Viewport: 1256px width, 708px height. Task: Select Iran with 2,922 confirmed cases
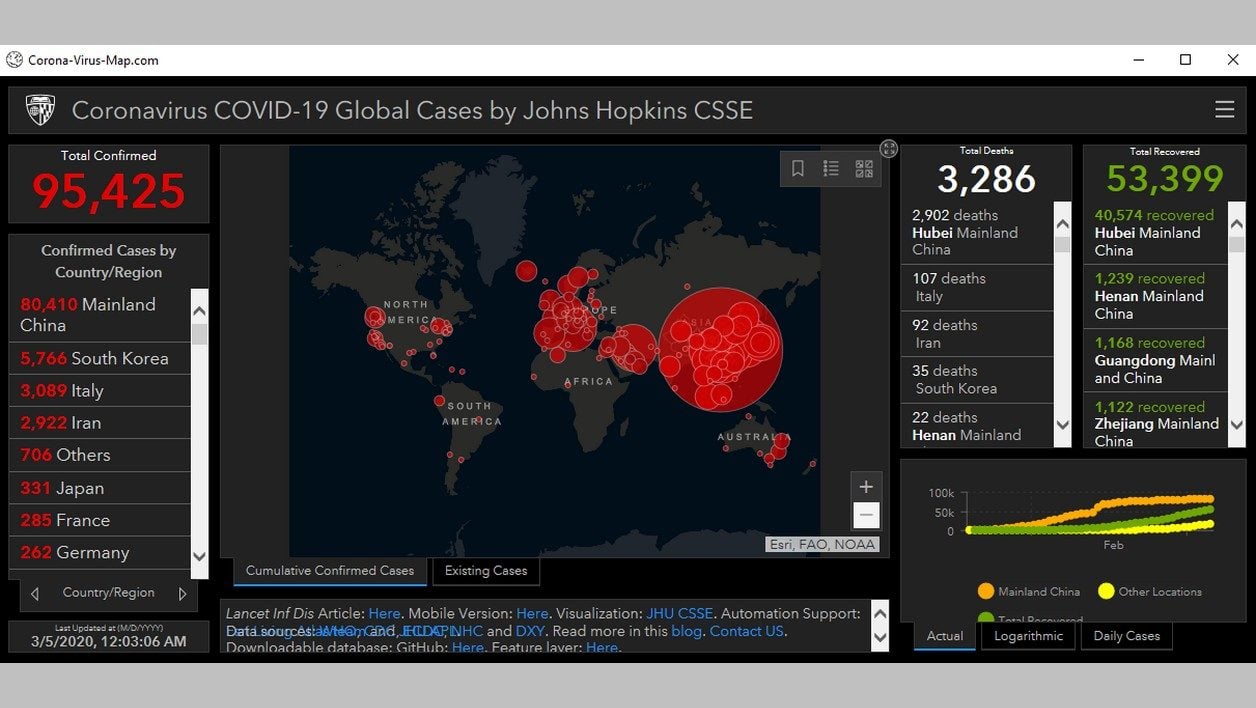point(100,423)
